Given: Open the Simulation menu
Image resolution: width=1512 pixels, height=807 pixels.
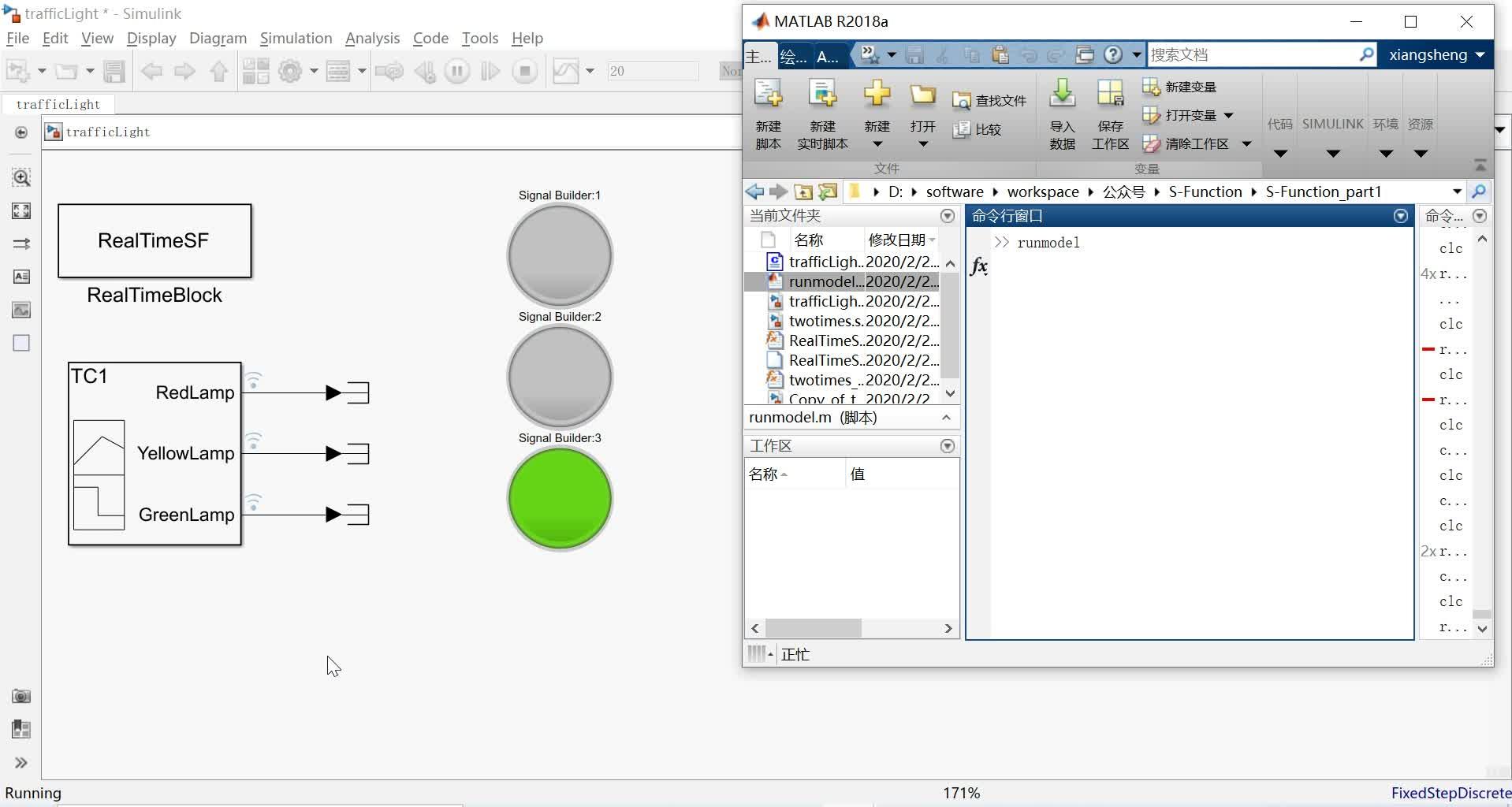Looking at the screenshot, I should pyautogui.click(x=296, y=38).
